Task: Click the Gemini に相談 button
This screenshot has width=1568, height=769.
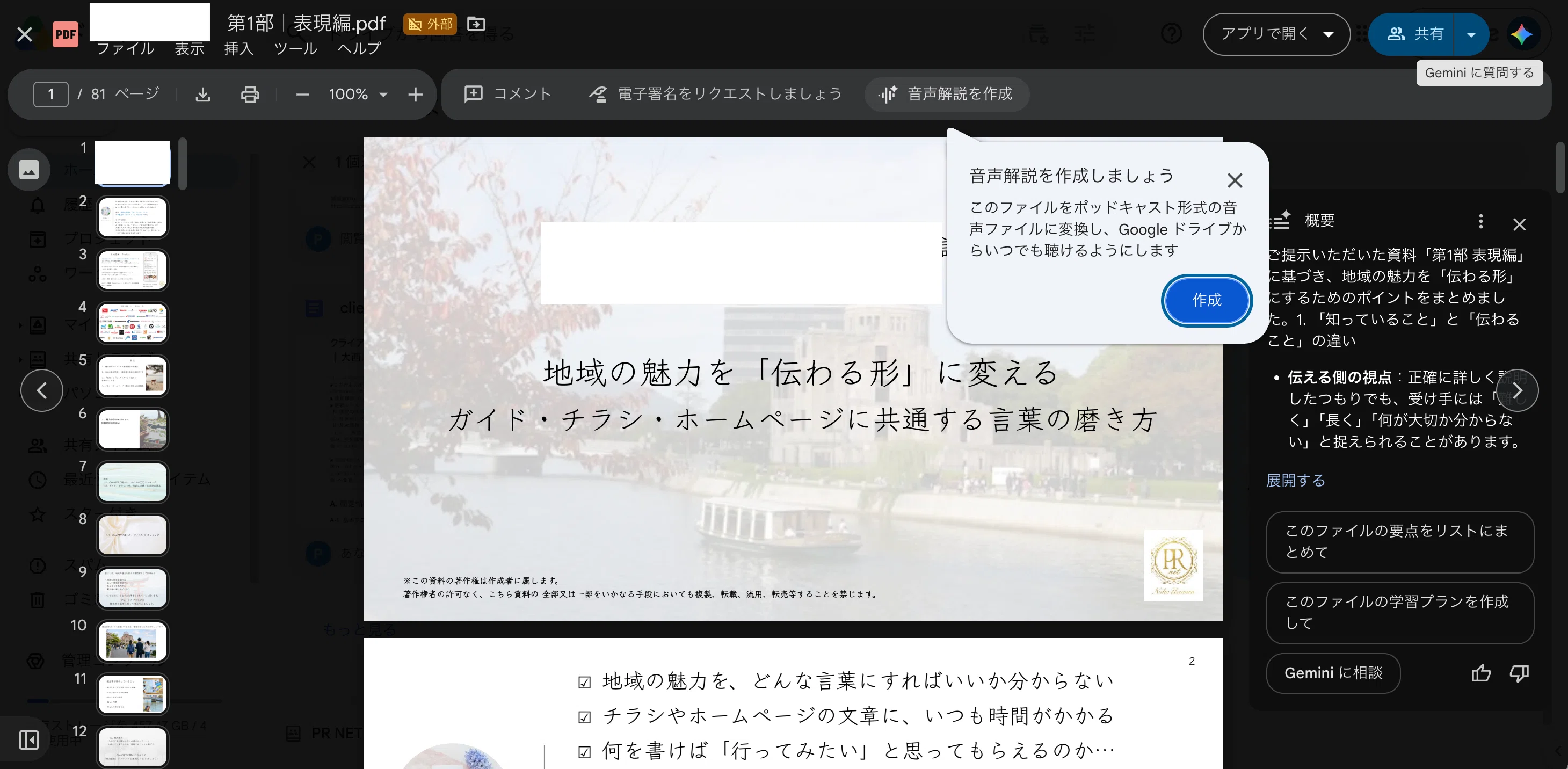Action: (1333, 673)
